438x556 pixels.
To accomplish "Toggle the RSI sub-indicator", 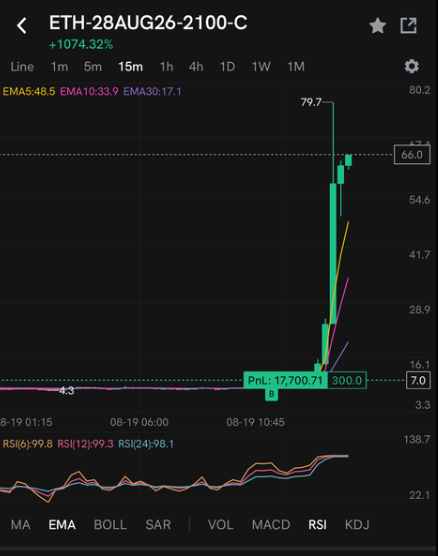I will 317,524.
